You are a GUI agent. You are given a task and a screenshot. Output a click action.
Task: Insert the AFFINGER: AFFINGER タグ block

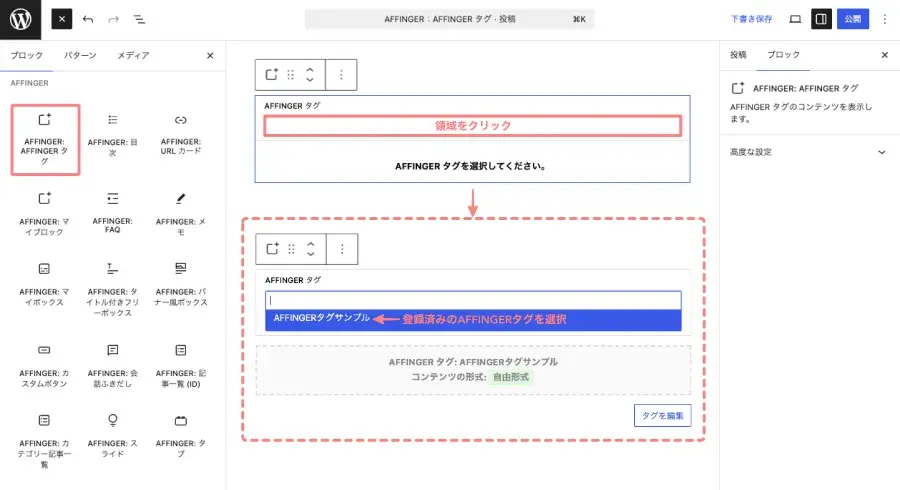click(45, 139)
